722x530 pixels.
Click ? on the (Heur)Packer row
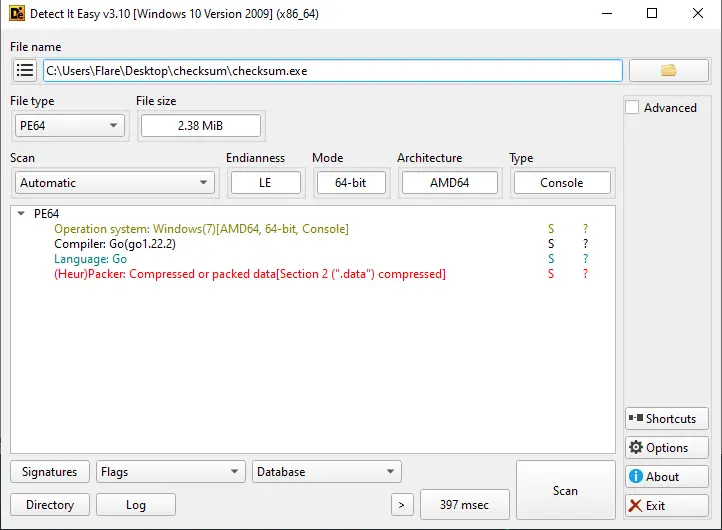[585, 274]
